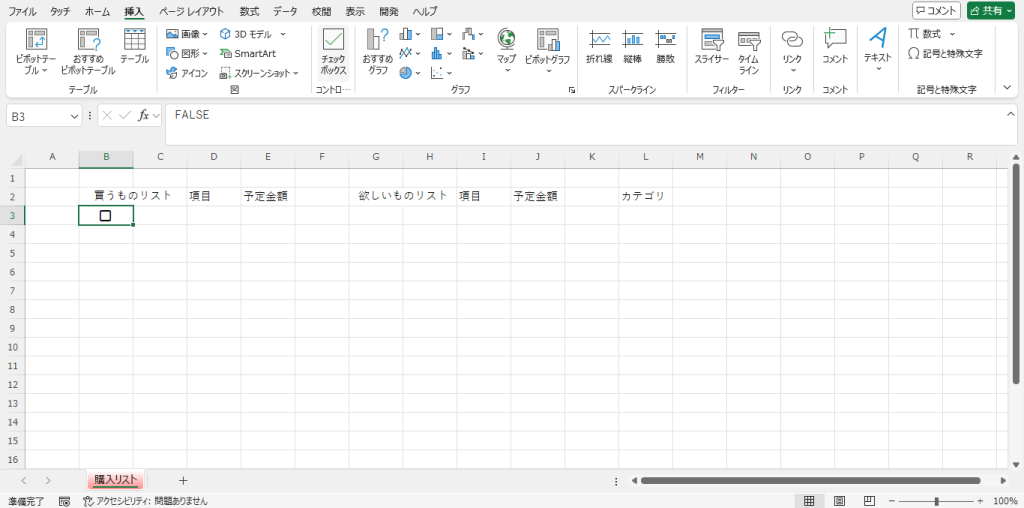This screenshot has width=1024, height=508.
Task: Click the 共有 share button
Action: [991, 10]
